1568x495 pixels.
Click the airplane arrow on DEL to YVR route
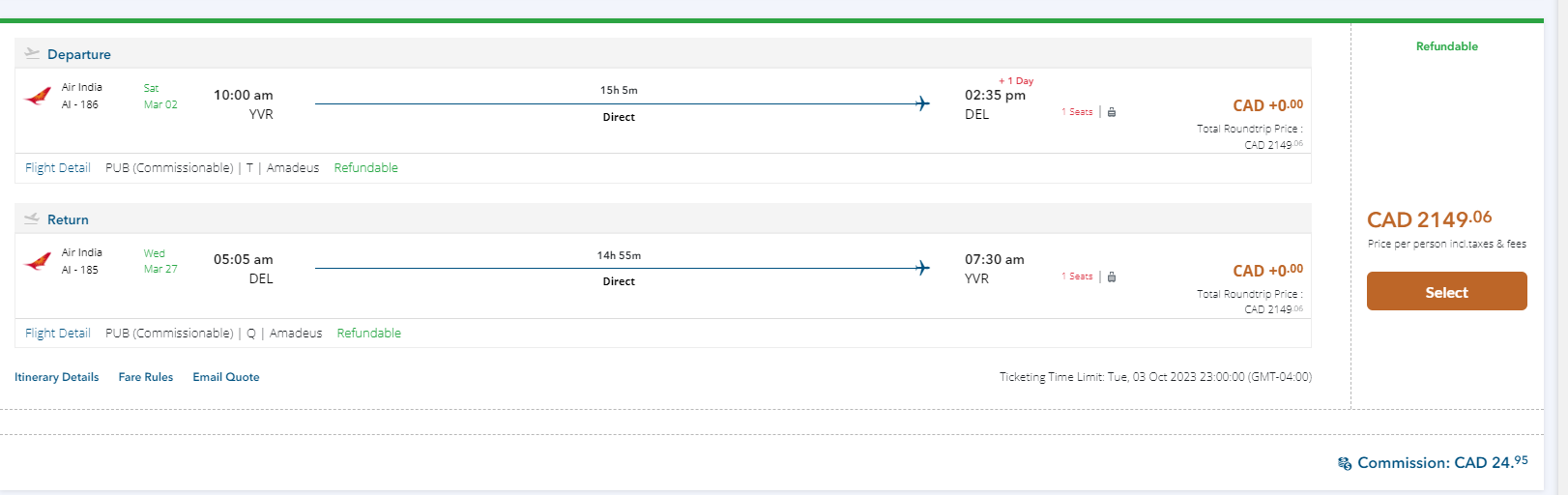tap(922, 268)
